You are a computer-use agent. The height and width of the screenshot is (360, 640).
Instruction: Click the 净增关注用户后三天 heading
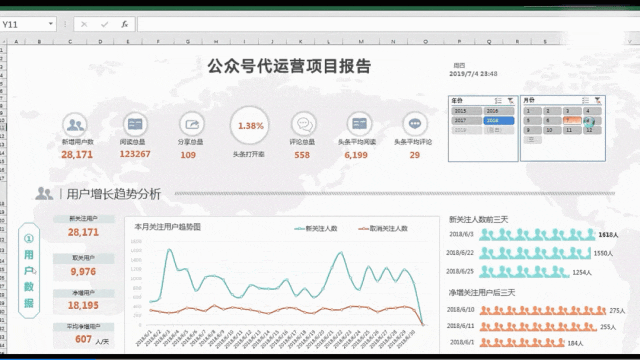click(482, 293)
